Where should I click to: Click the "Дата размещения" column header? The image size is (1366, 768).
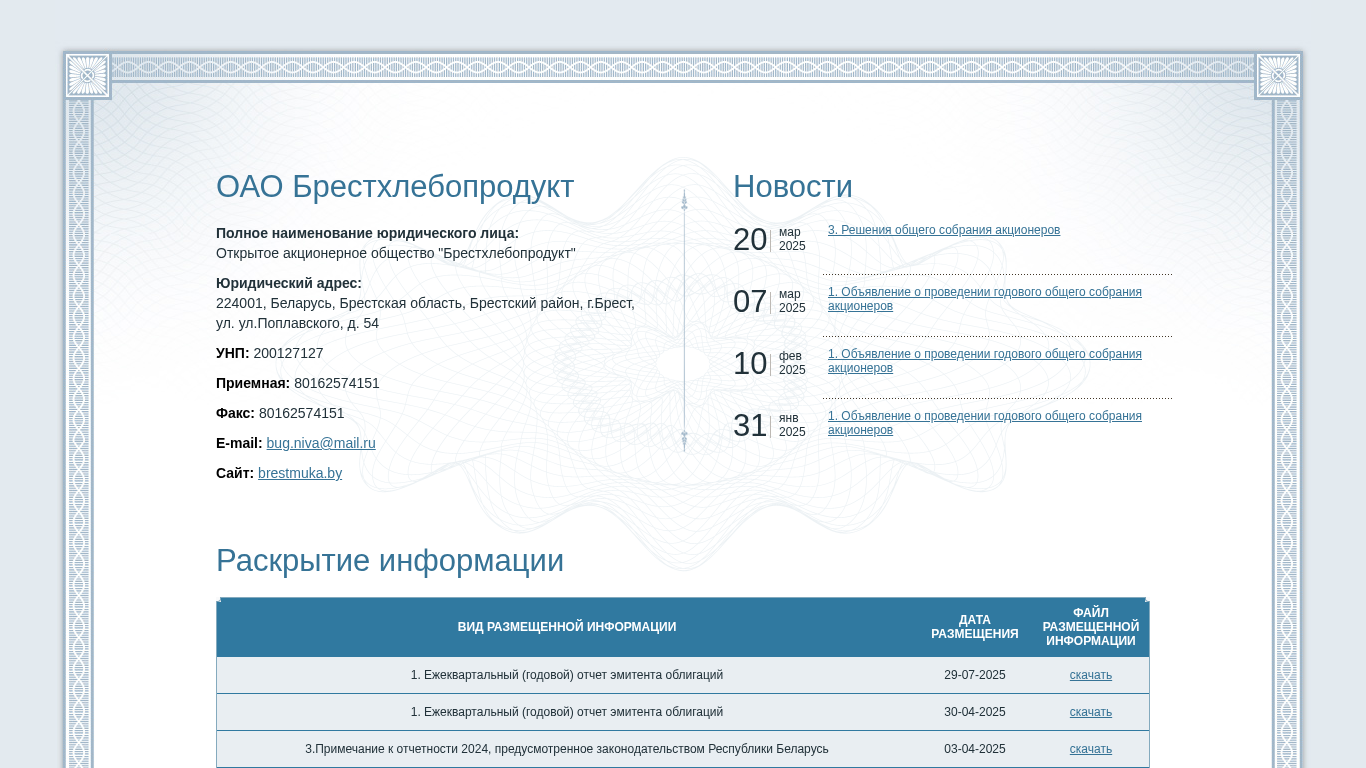(x=974, y=627)
